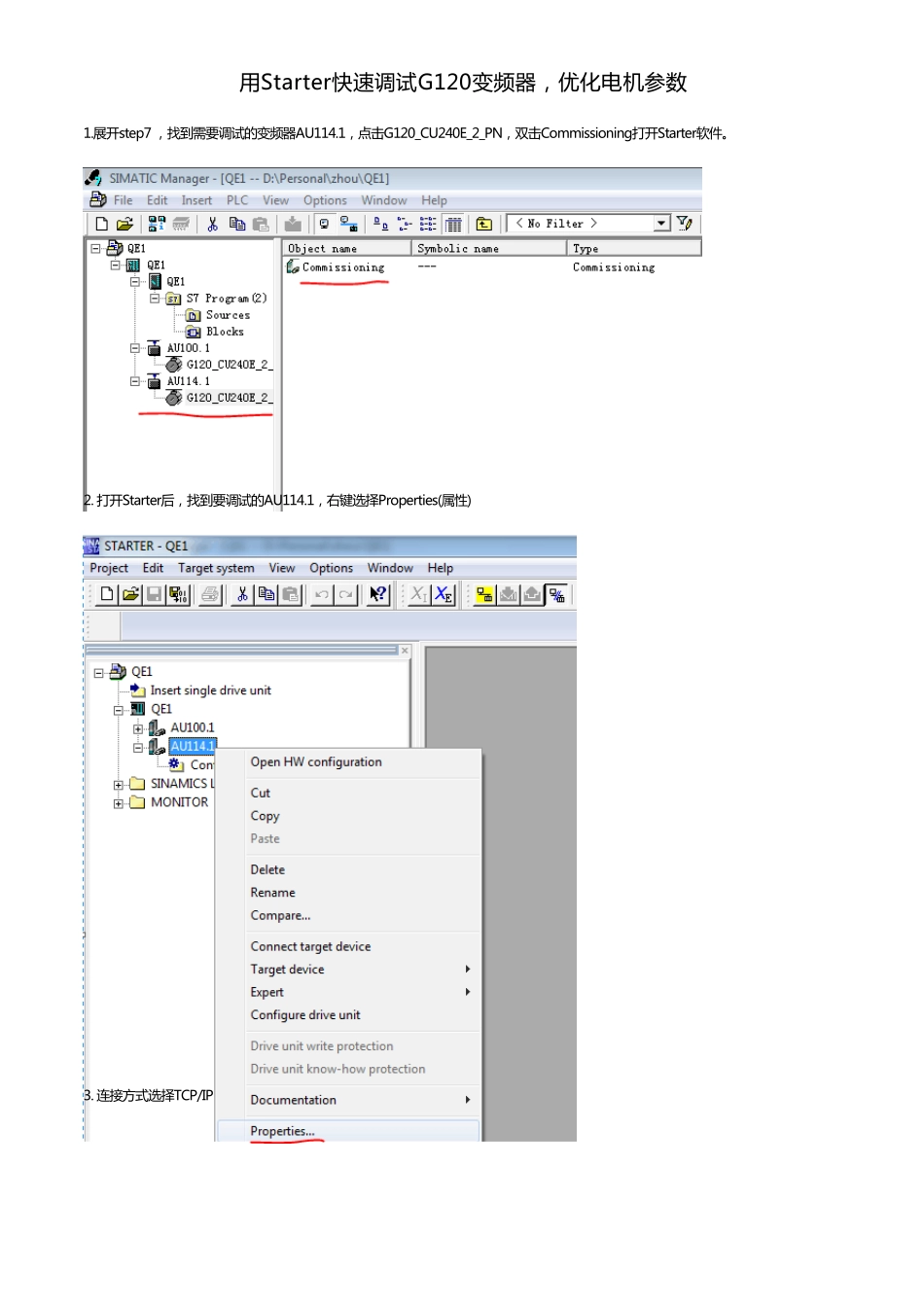924x1308 pixels.
Task: Choose Compare... in context menu
Action: [349, 916]
